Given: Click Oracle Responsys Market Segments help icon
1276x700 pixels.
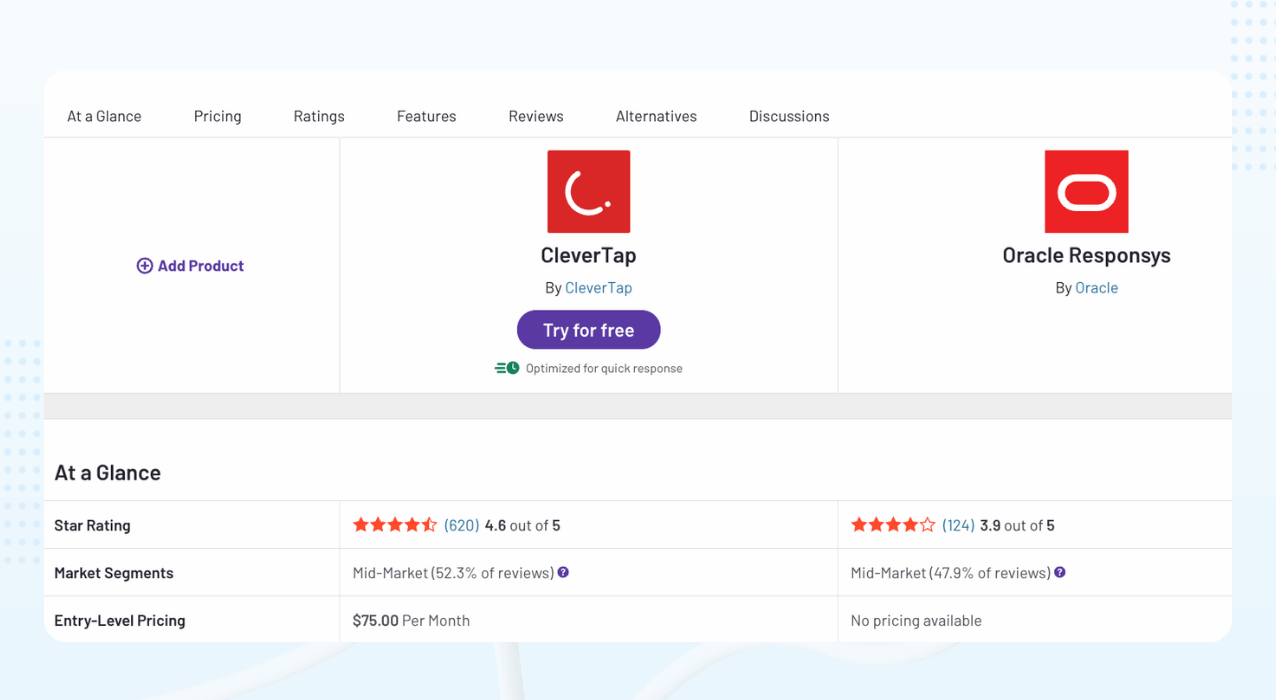Looking at the screenshot, I should click(x=1060, y=573).
